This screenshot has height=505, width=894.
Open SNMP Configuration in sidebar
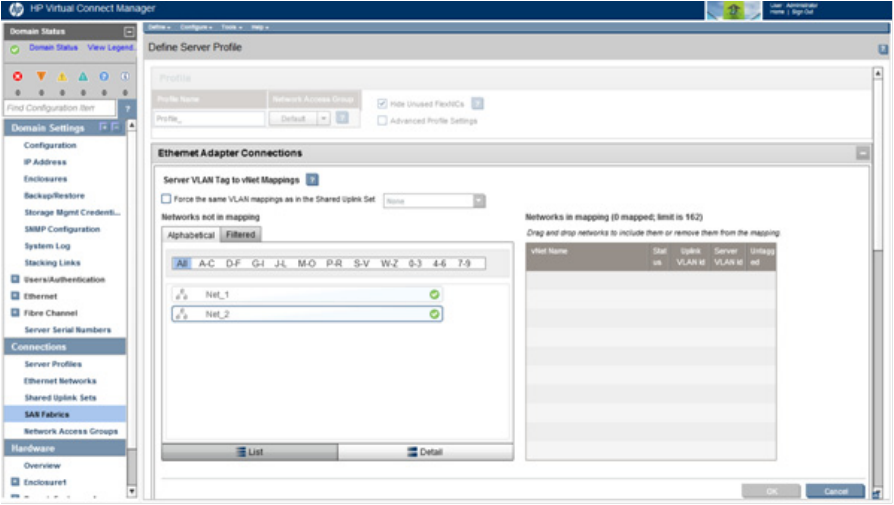62,229
